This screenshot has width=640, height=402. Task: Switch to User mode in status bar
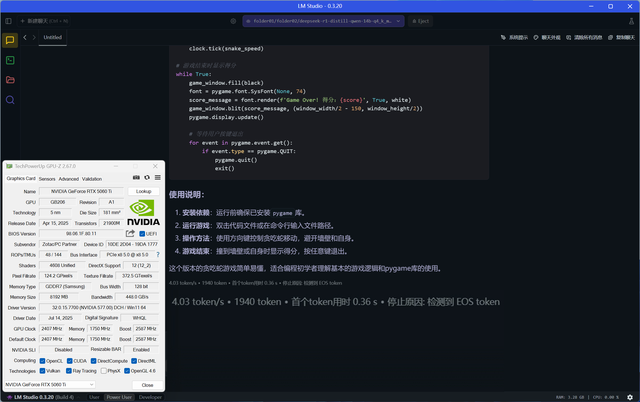(x=94, y=397)
